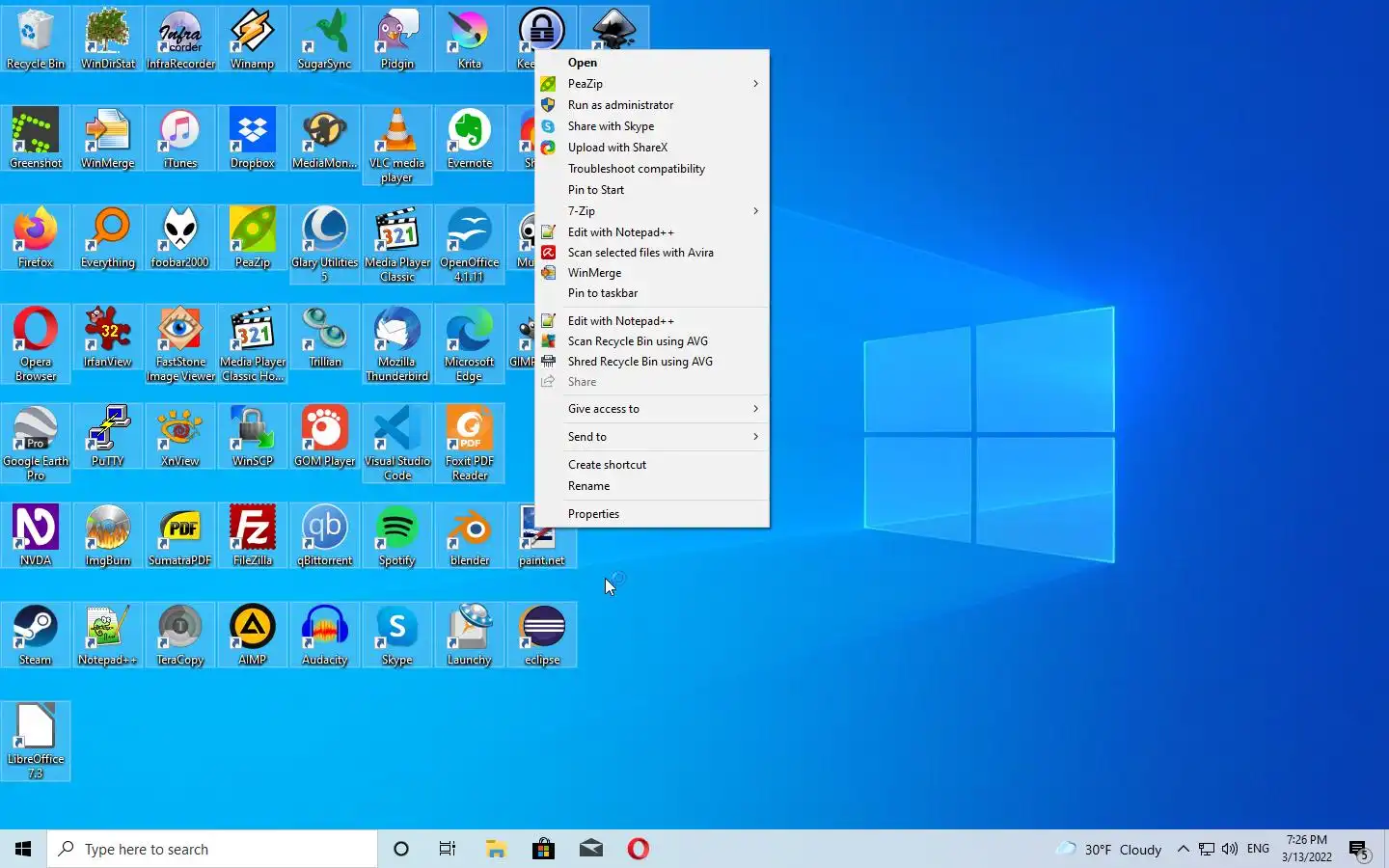Choose WinMerge in context menu

(x=652, y=273)
